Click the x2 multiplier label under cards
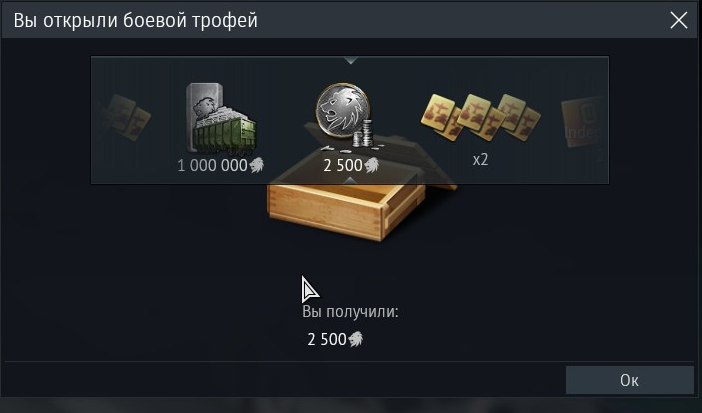 pos(480,160)
